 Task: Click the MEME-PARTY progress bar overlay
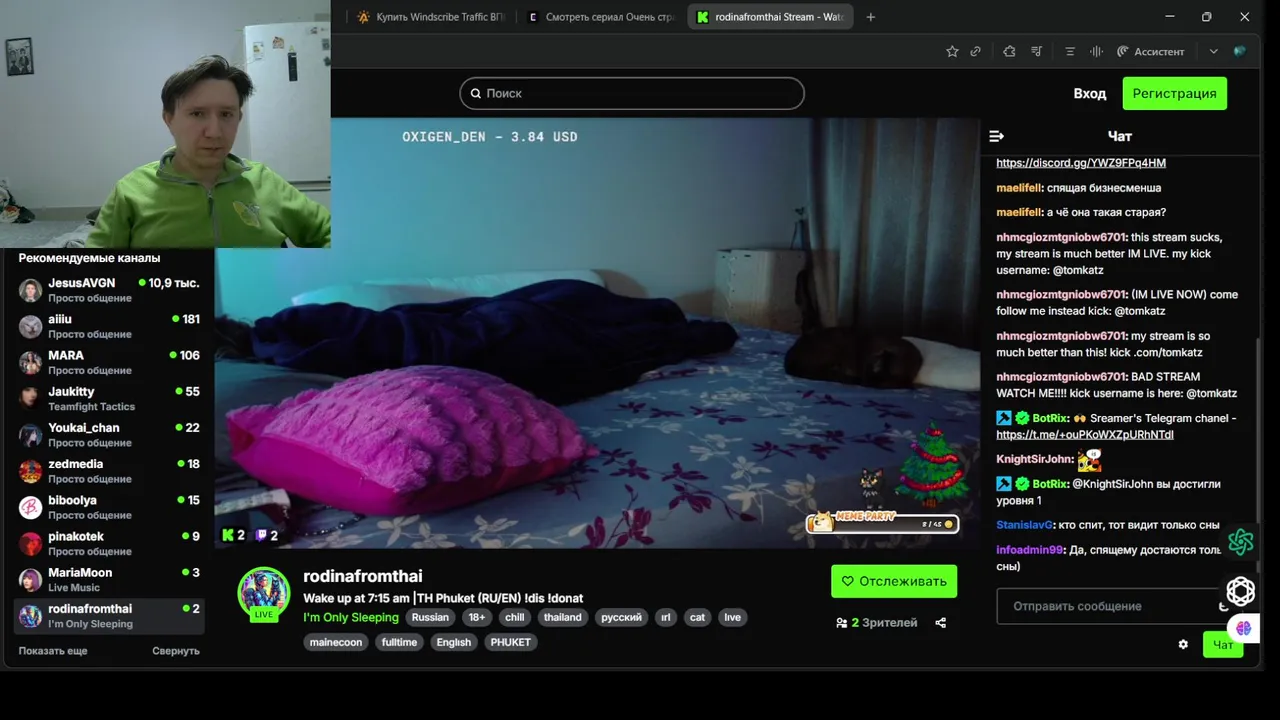[882, 522]
